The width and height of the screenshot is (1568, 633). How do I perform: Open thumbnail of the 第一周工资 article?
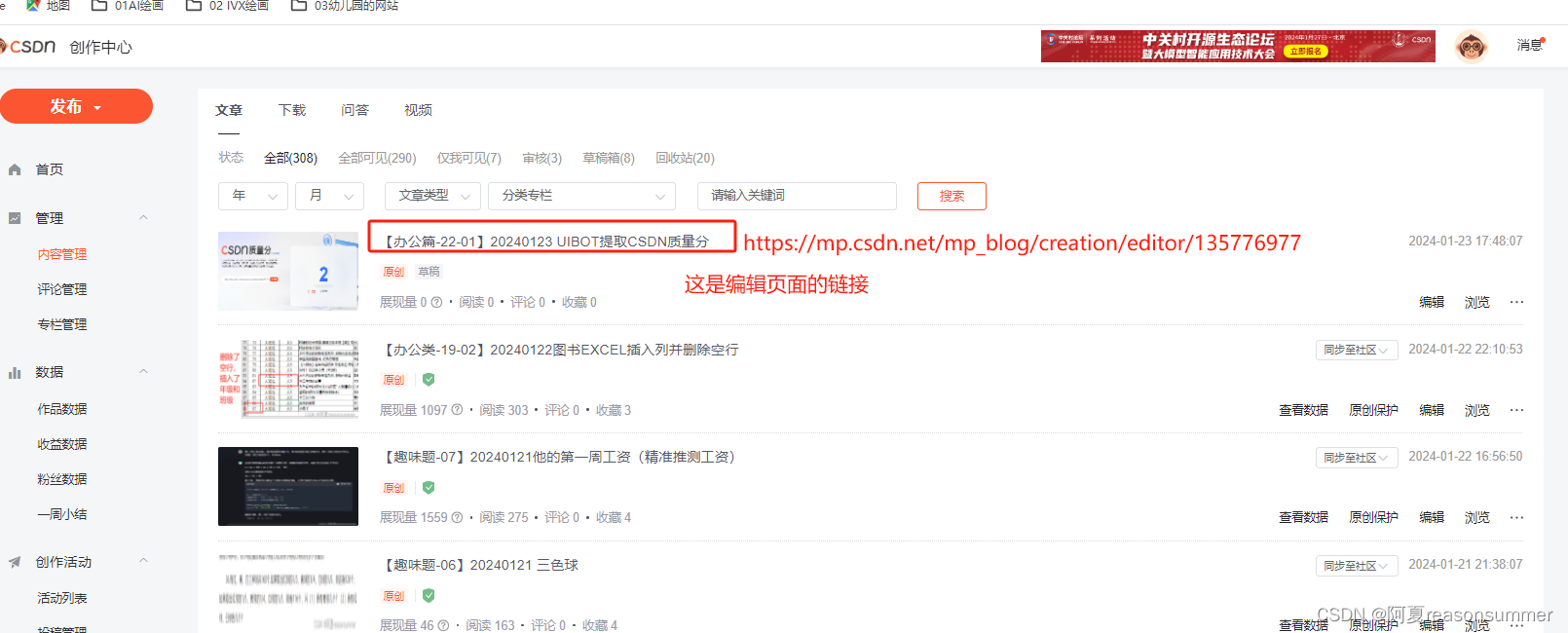288,486
